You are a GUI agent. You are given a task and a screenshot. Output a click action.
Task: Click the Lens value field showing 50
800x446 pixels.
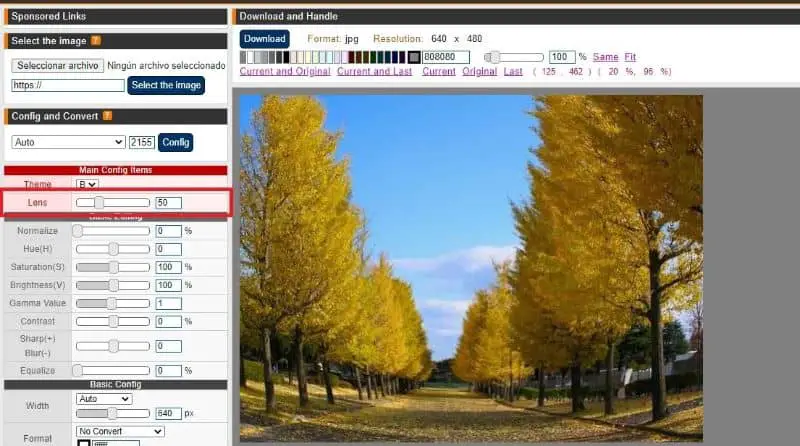168,203
